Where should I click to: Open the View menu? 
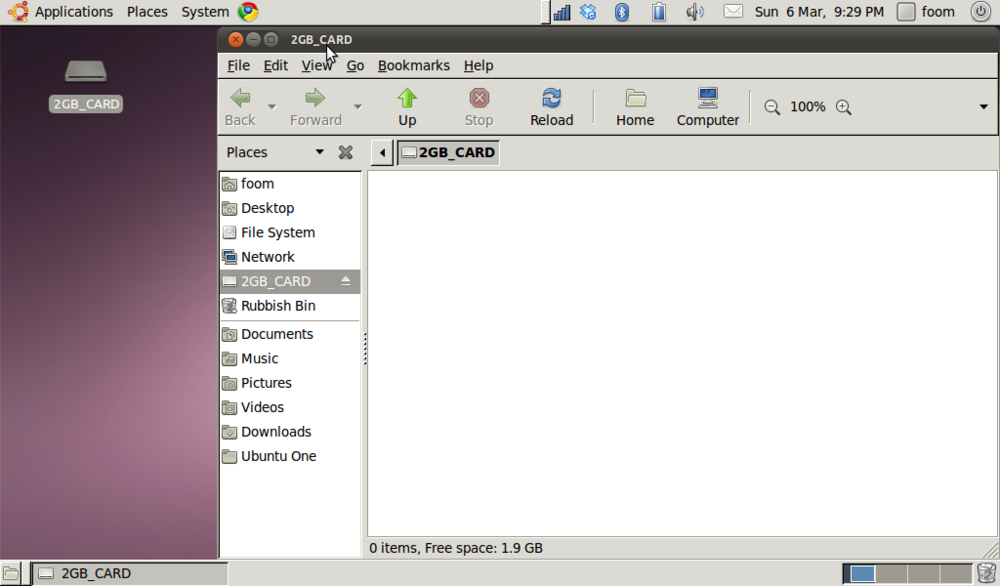point(316,66)
